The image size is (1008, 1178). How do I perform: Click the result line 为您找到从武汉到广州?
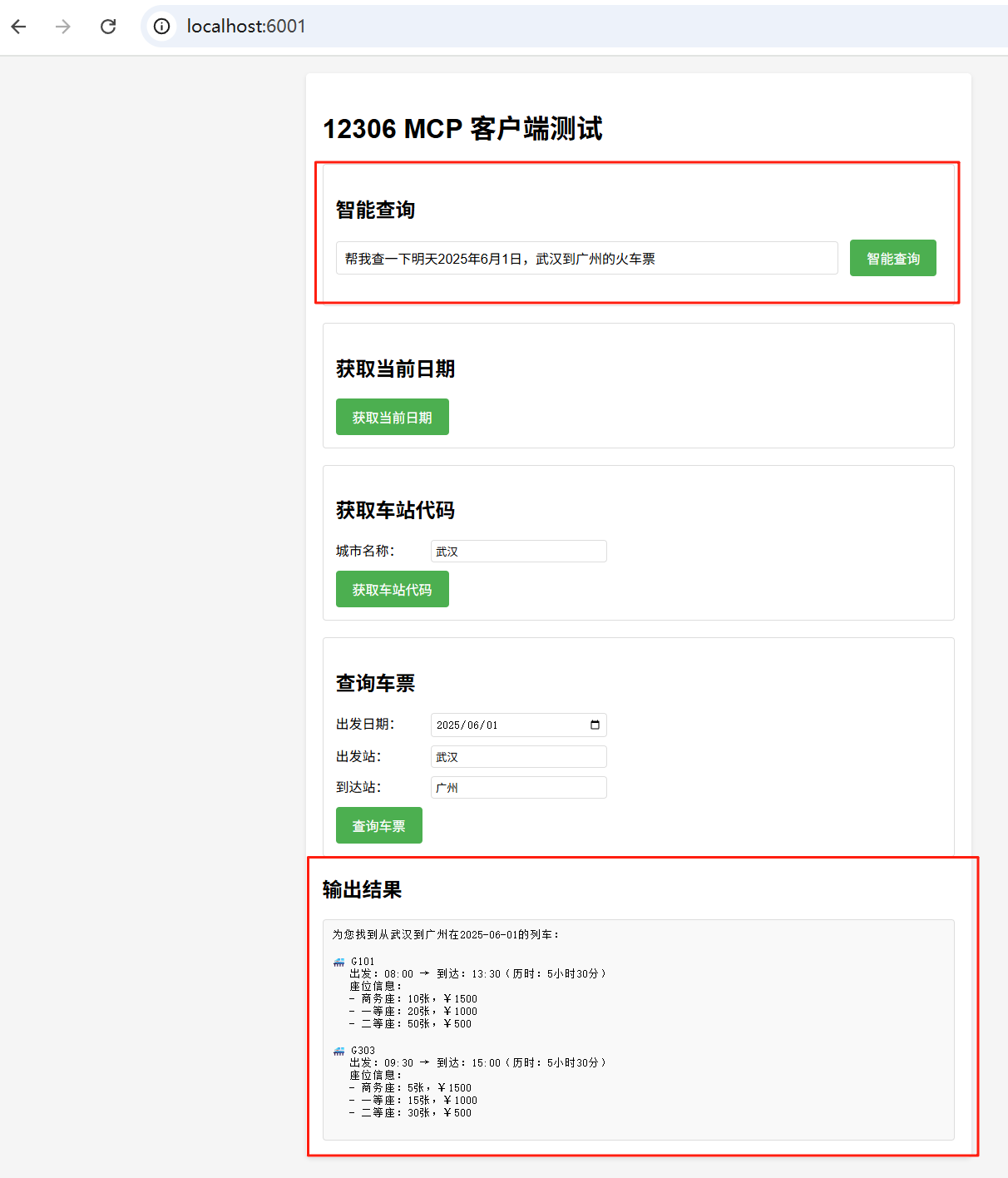446,934
